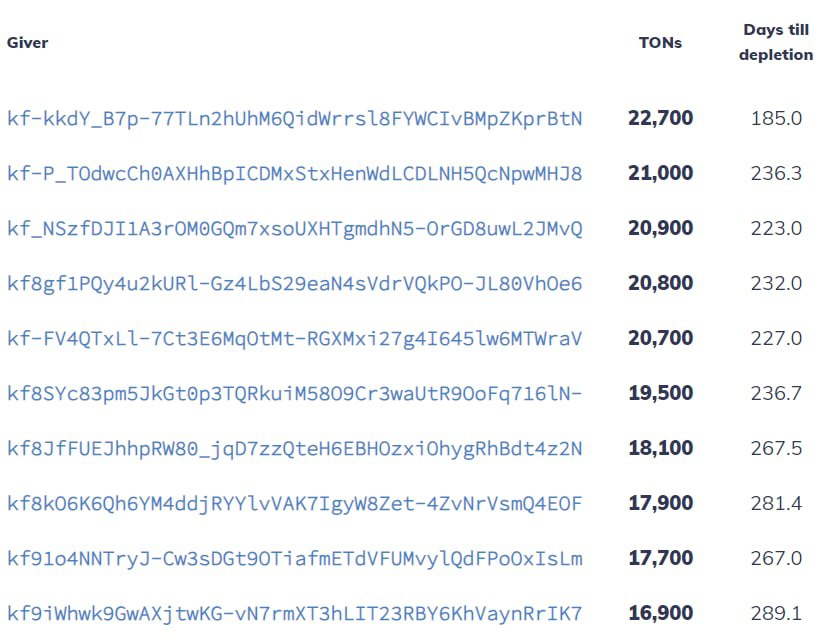Click the Days till depletion header
The height and width of the screenshot is (643, 826).
776,42
